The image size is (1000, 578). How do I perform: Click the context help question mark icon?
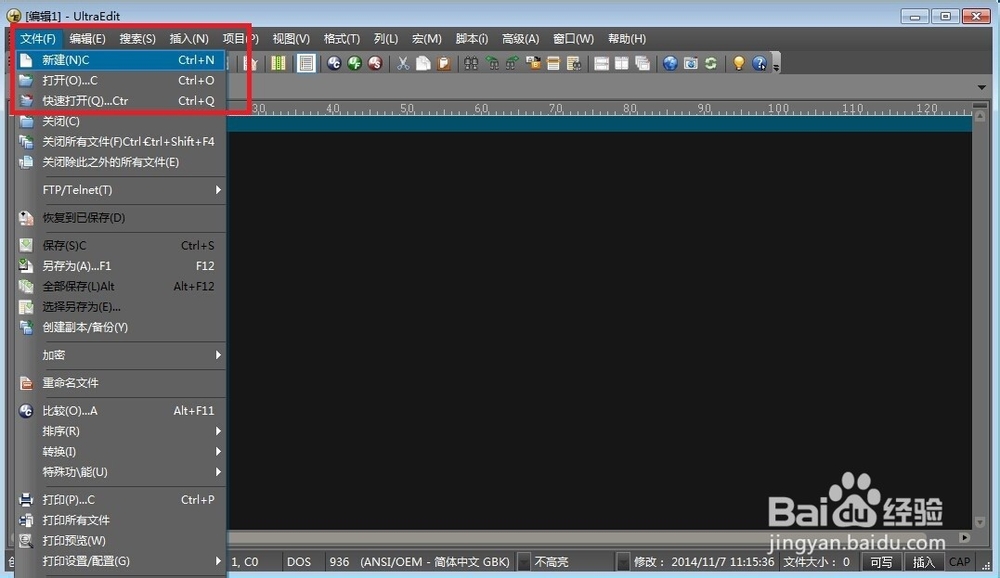tap(759, 63)
